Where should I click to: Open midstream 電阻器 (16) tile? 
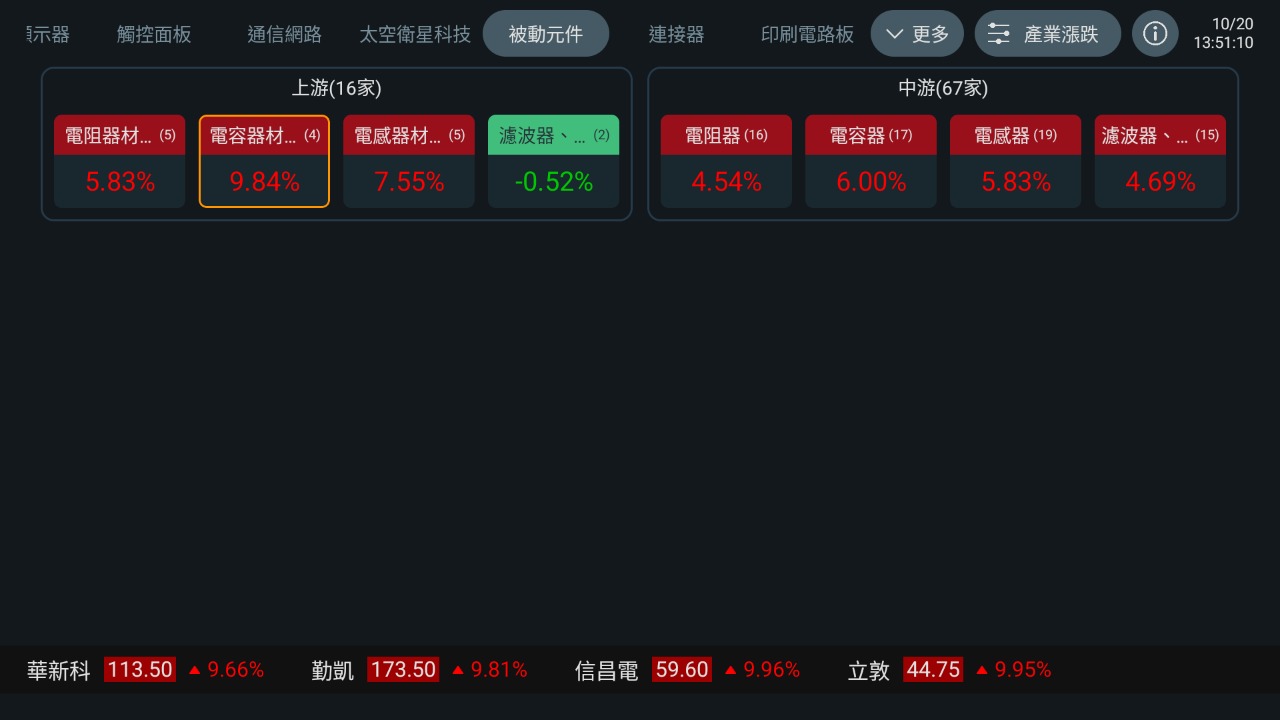pos(726,161)
